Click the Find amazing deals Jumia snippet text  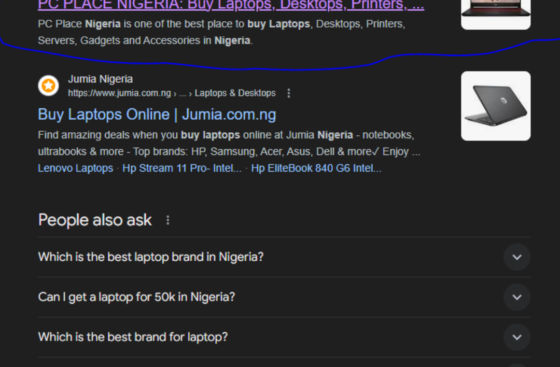229,143
